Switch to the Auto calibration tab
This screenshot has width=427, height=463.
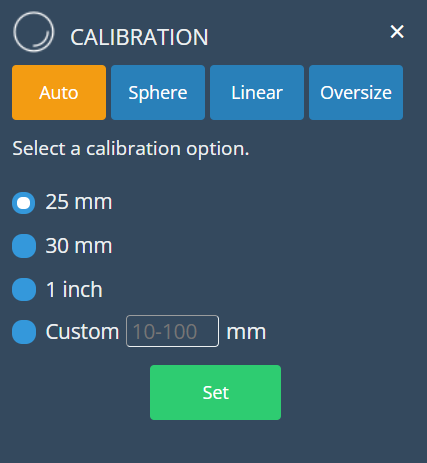(x=59, y=92)
